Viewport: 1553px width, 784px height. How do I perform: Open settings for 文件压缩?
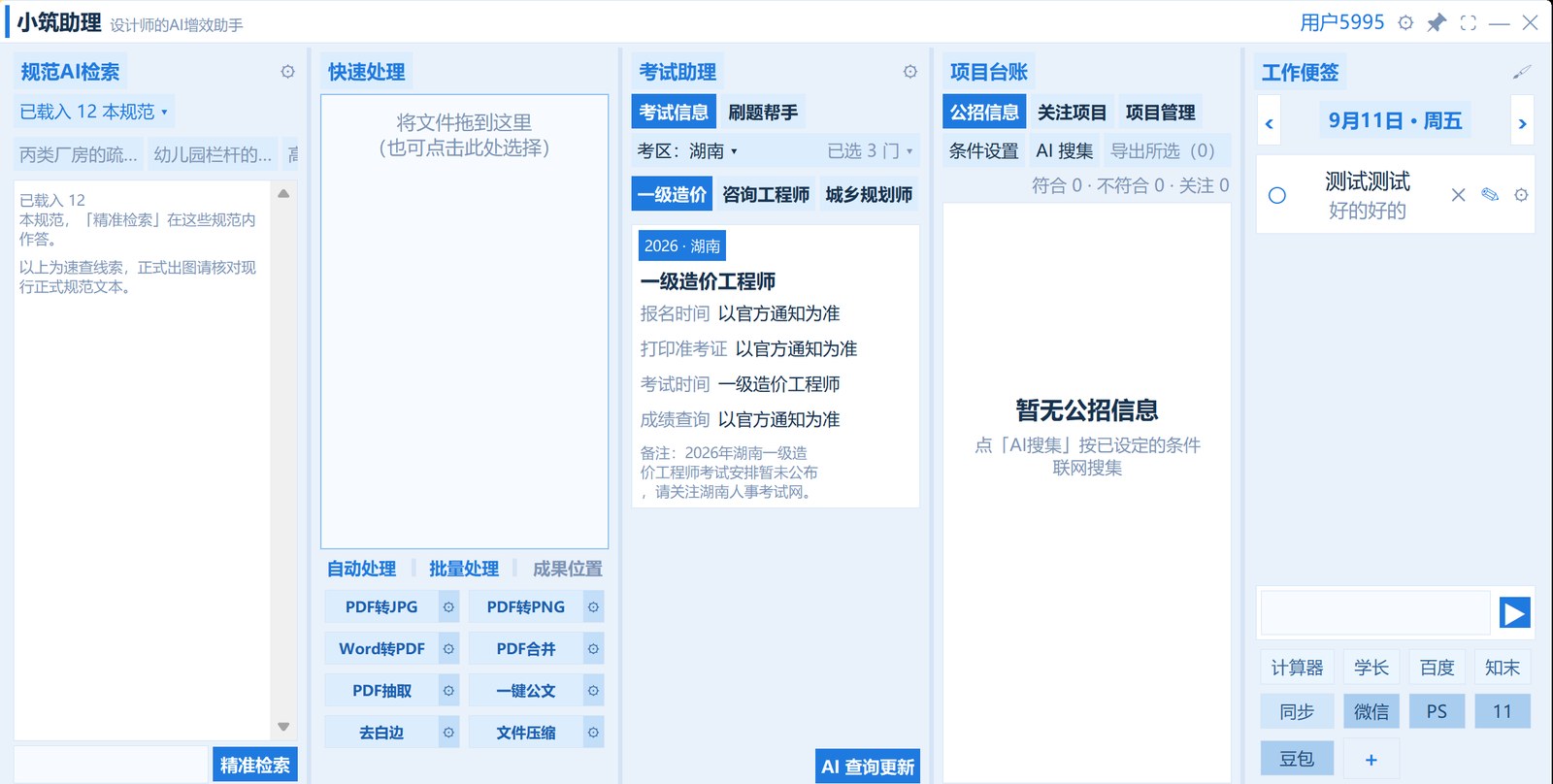593,732
